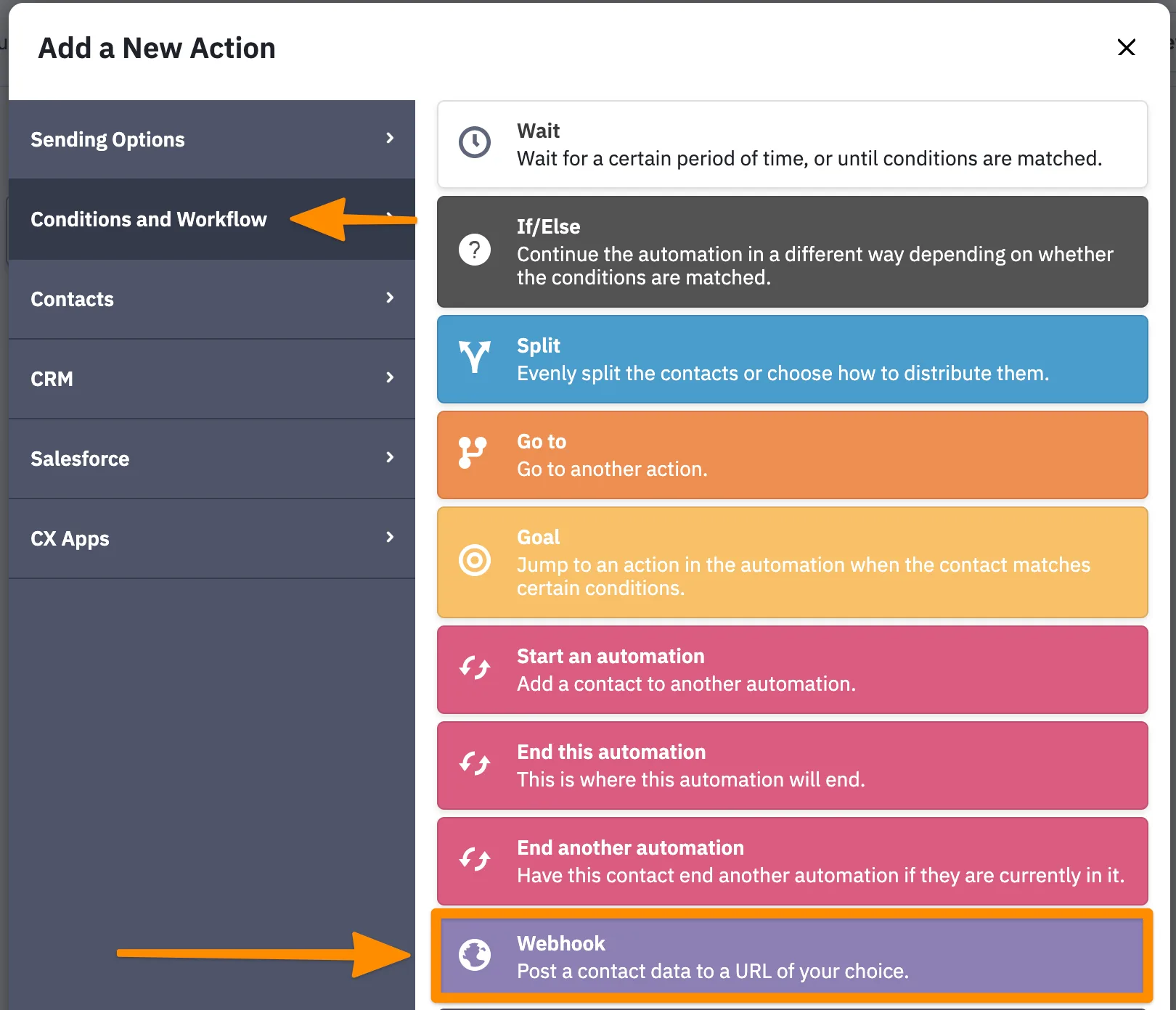The width and height of the screenshot is (1176, 1010).
Task: Click the End this automation icon
Action: click(475, 764)
